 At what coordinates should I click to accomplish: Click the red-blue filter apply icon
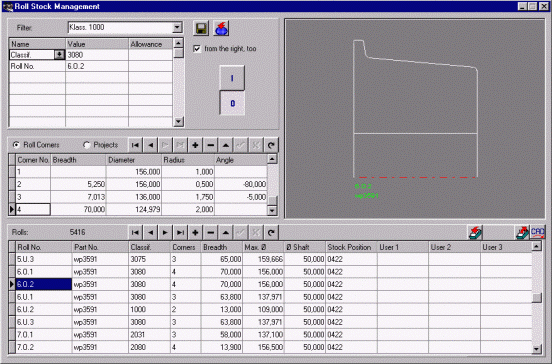pos(221,29)
